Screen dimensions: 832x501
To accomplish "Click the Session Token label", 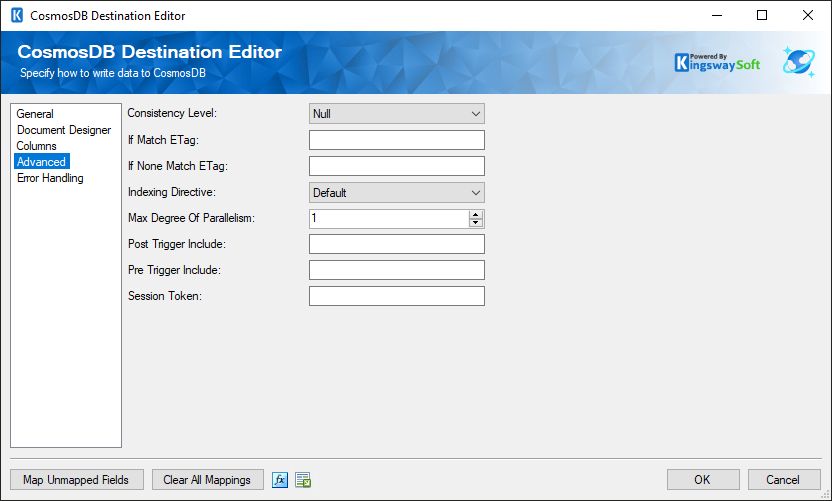I will pyautogui.click(x=164, y=296).
